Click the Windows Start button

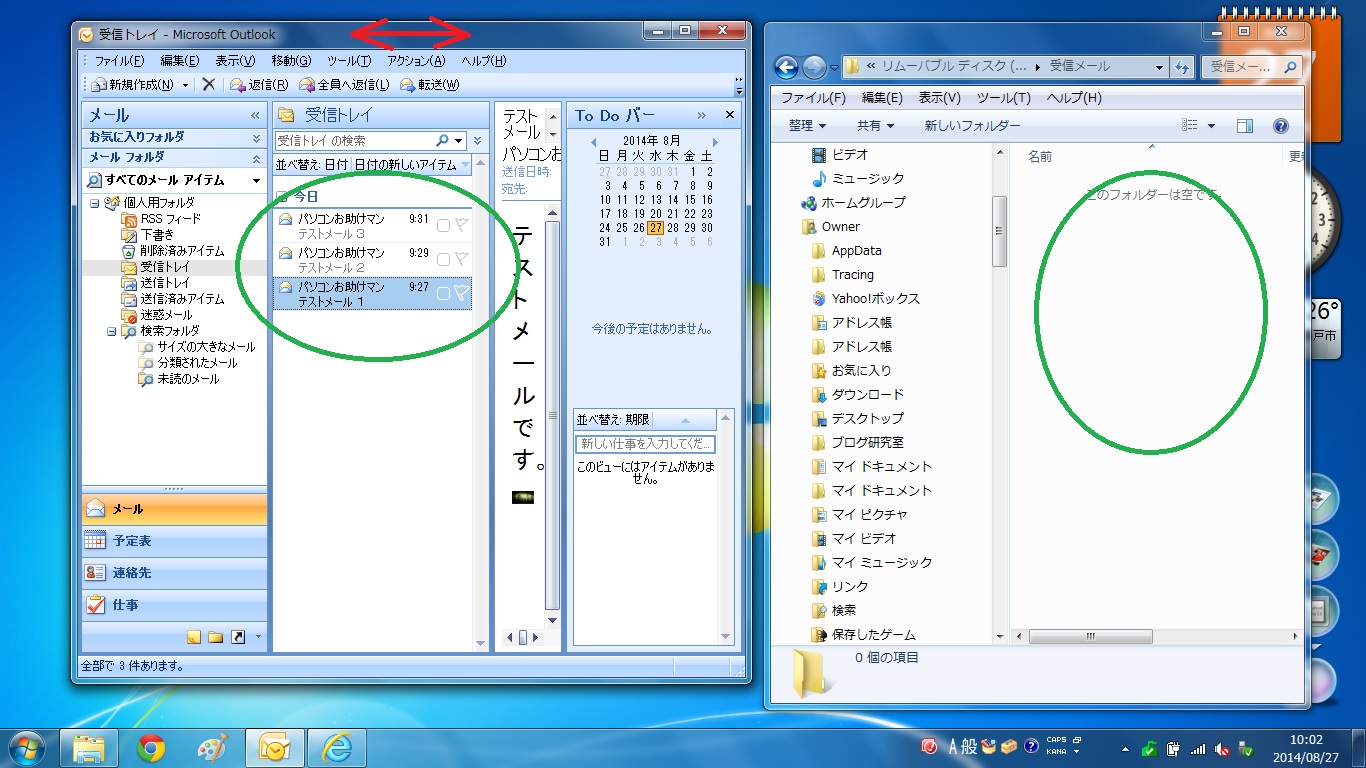(26, 747)
